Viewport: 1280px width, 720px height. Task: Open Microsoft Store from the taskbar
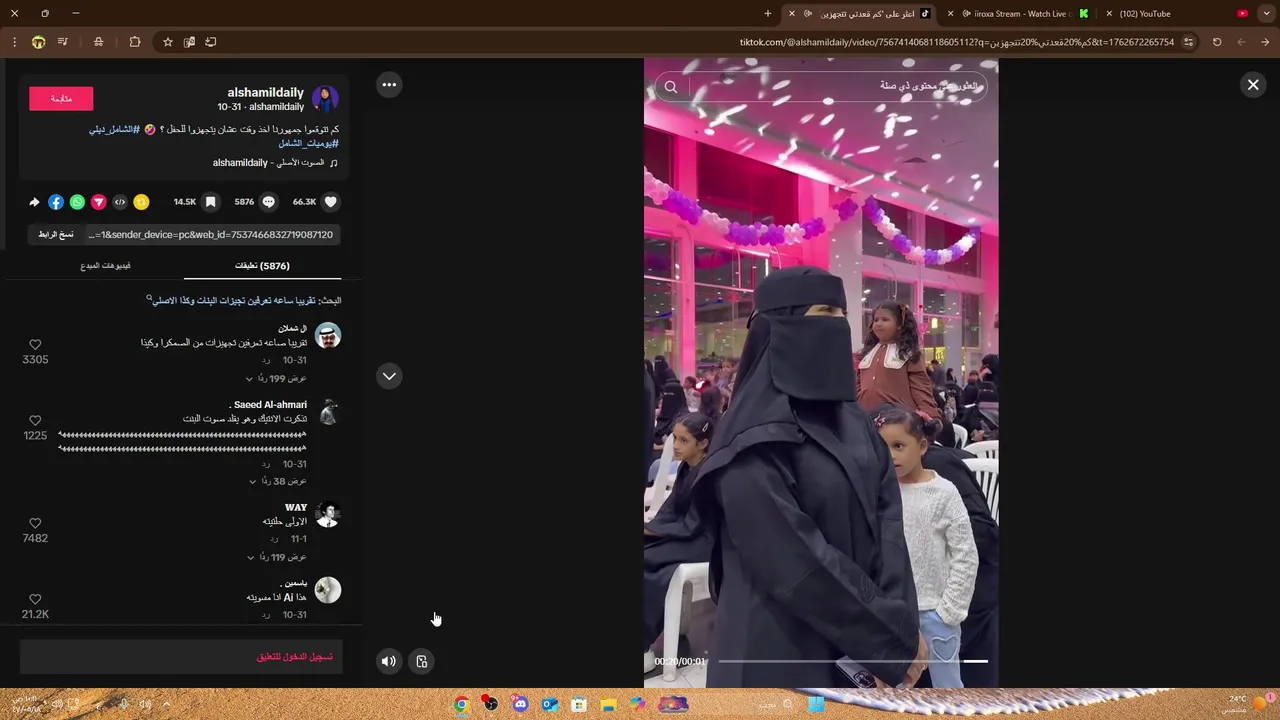[x=579, y=704]
